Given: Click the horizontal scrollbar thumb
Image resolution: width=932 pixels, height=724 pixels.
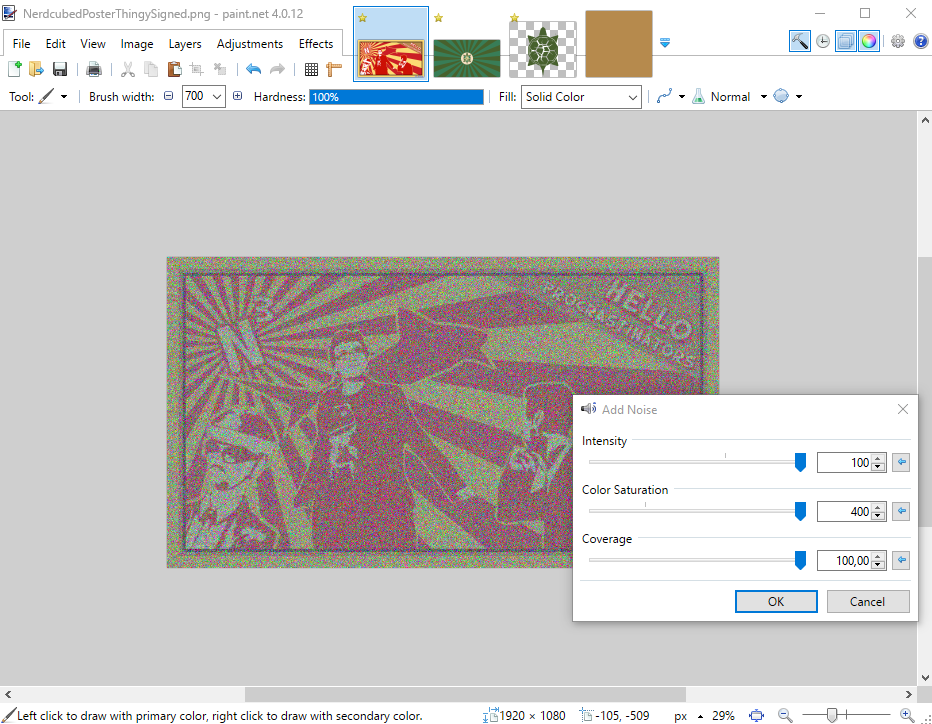Looking at the screenshot, I should pos(465,694).
